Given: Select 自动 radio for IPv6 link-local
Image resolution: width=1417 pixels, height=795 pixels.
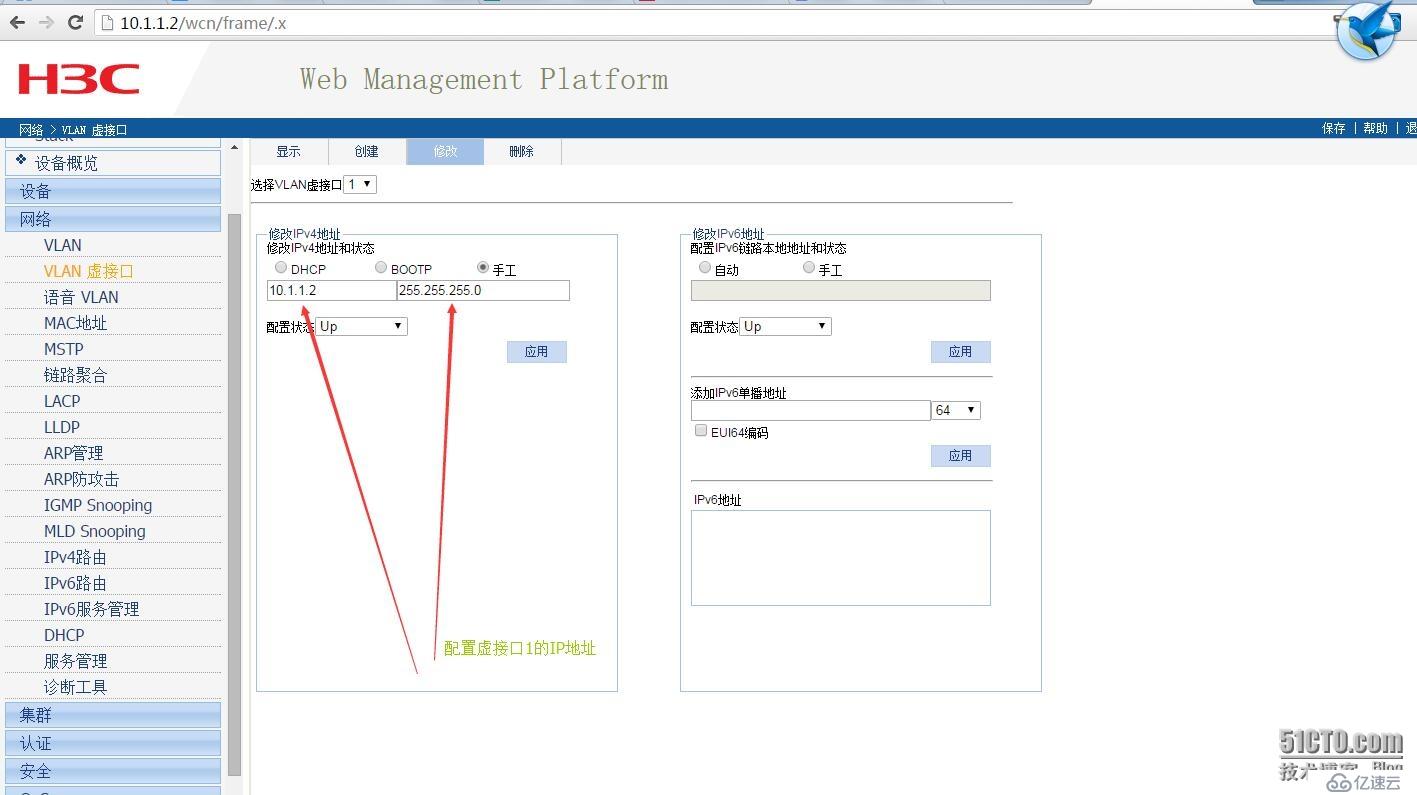Looking at the screenshot, I should [x=705, y=268].
